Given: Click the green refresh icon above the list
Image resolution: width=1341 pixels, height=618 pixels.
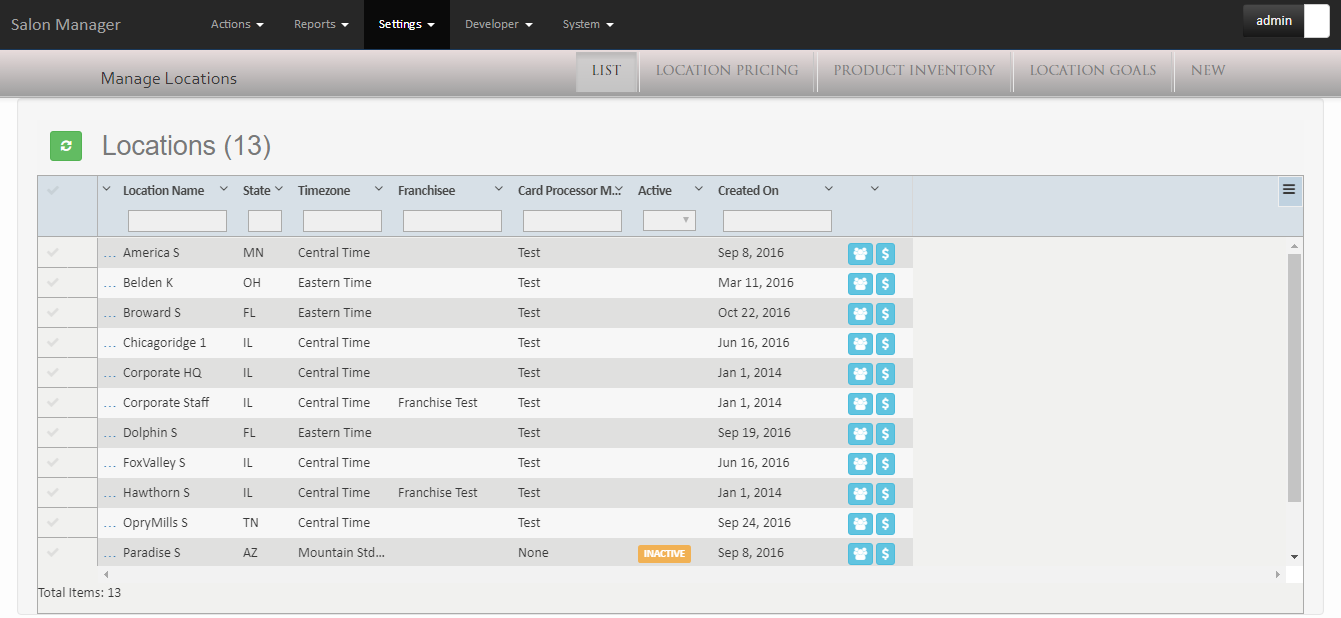Looking at the screenshot, I should click(66, 146).
